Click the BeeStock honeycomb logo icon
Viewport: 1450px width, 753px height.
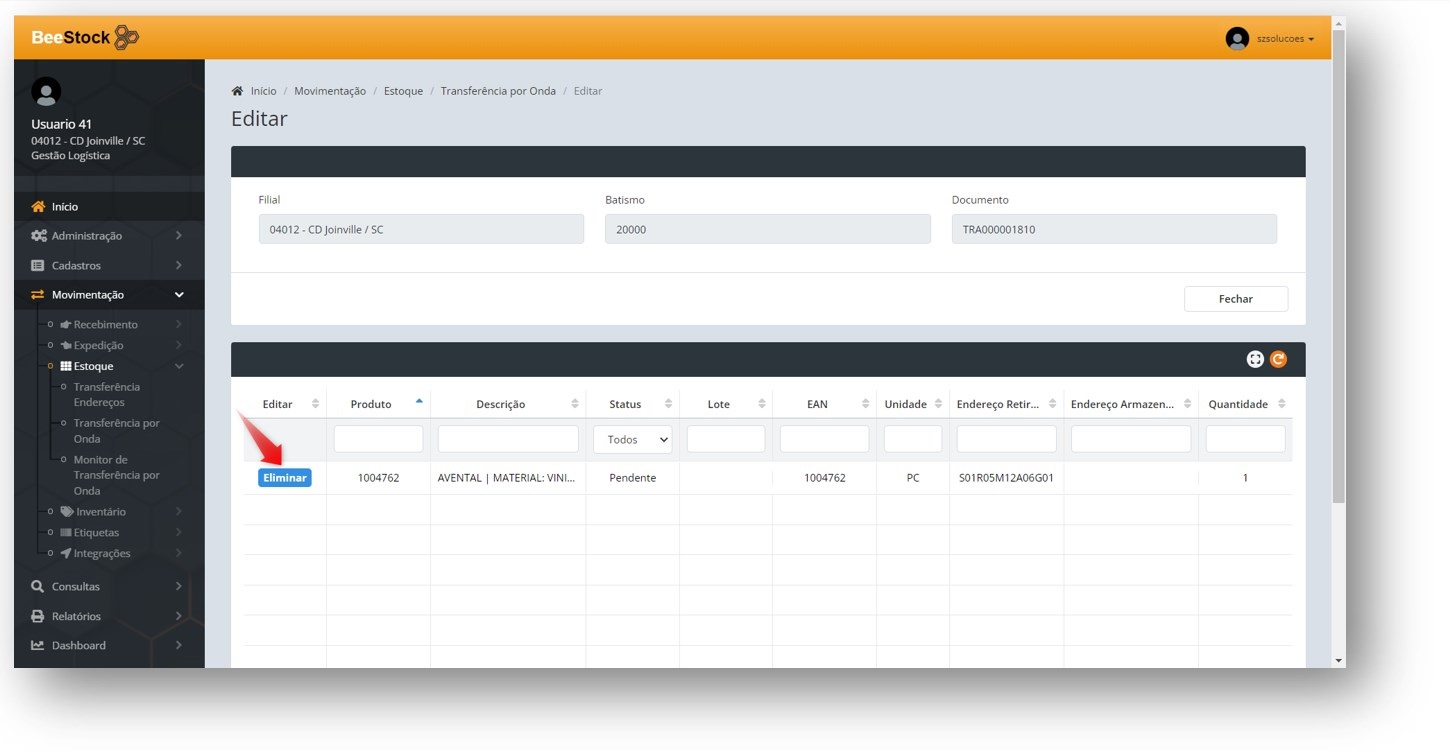click(x=126, y=38)
